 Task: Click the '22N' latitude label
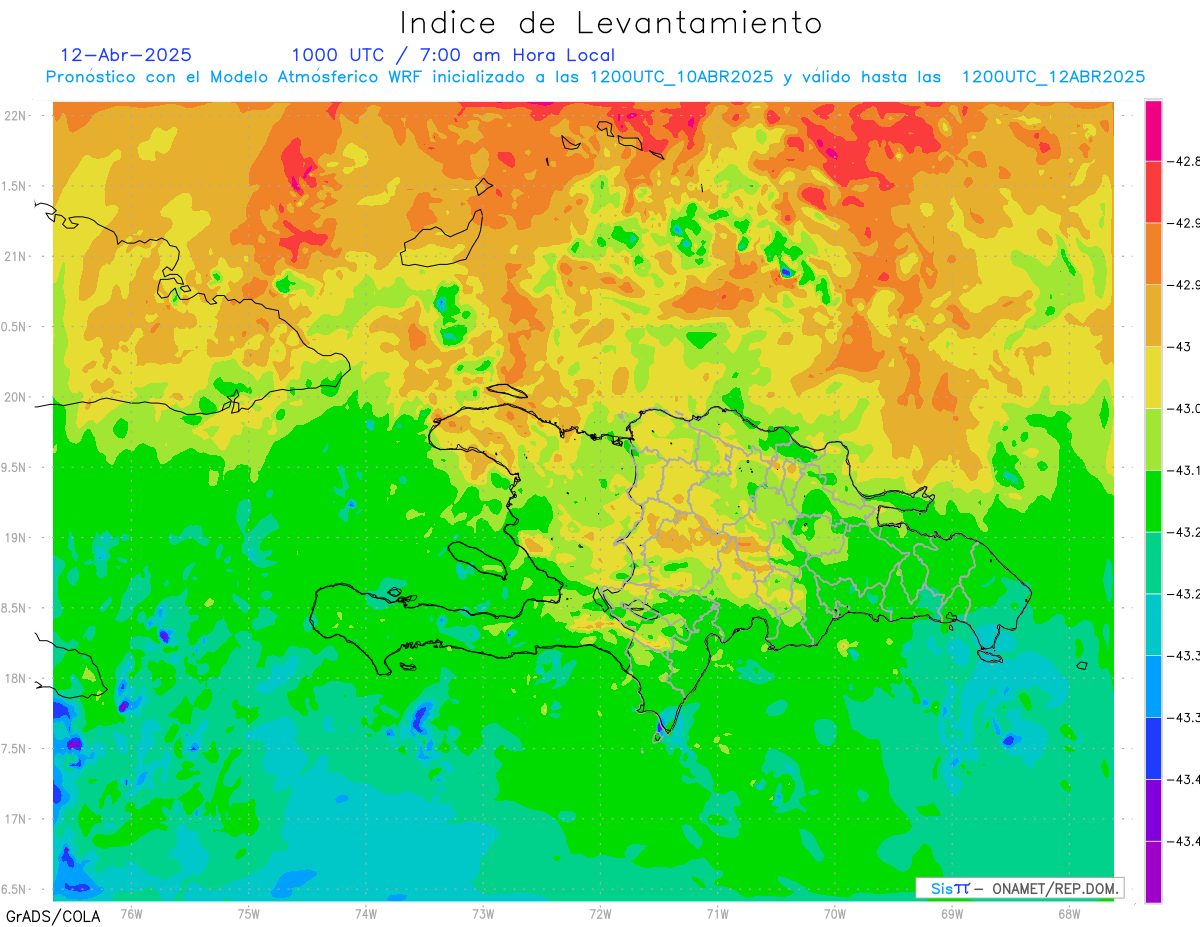click(16, 116)
